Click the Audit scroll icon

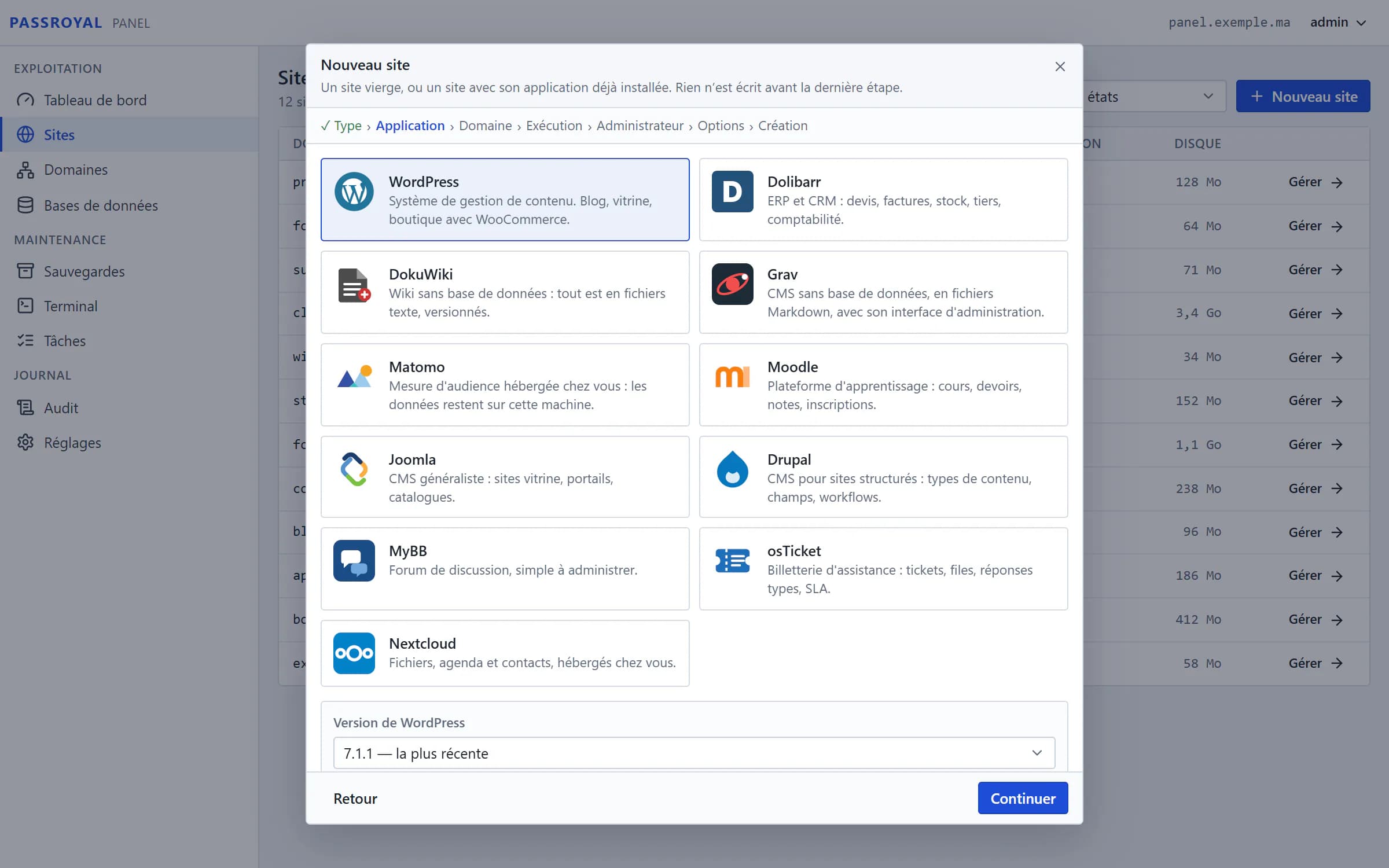[25, 408]
